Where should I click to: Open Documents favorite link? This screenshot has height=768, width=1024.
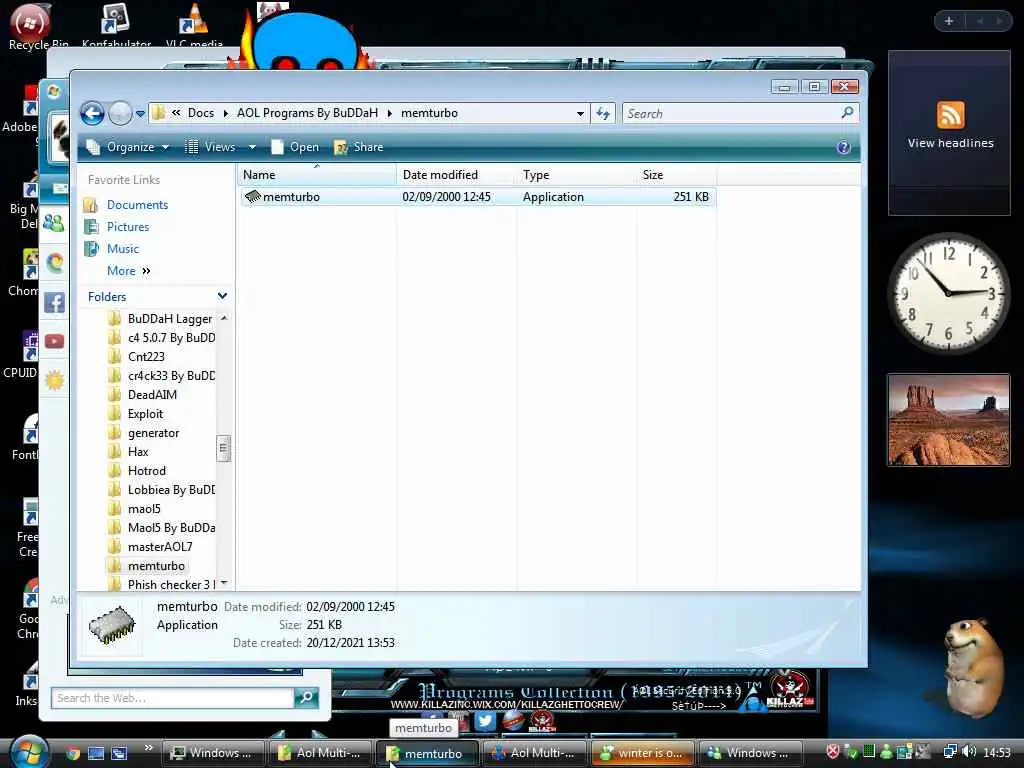137,205
